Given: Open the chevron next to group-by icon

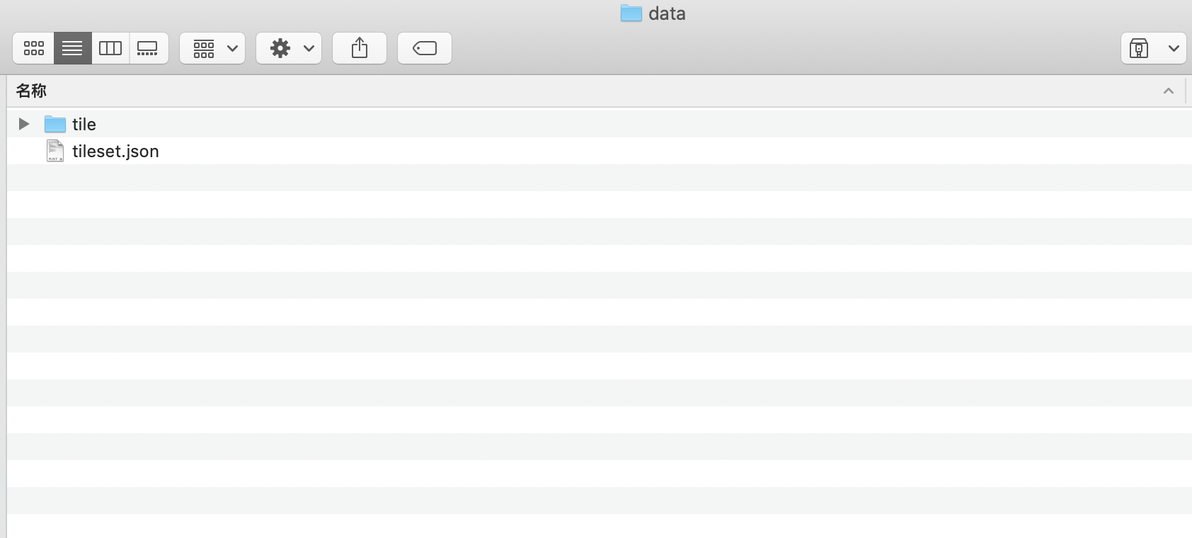Looking at the screenshot, I should [233, 49].
